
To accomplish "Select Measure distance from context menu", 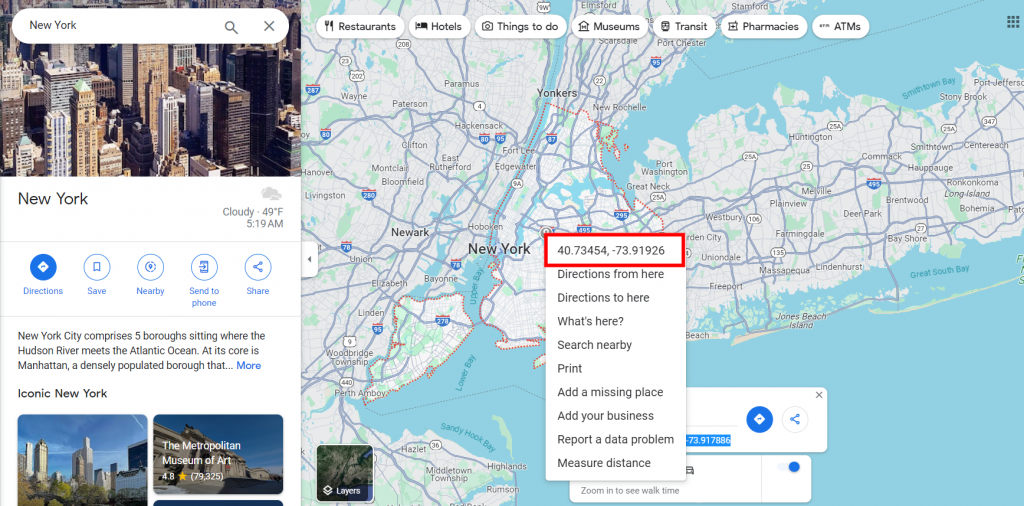I will (x=604, y=463).
